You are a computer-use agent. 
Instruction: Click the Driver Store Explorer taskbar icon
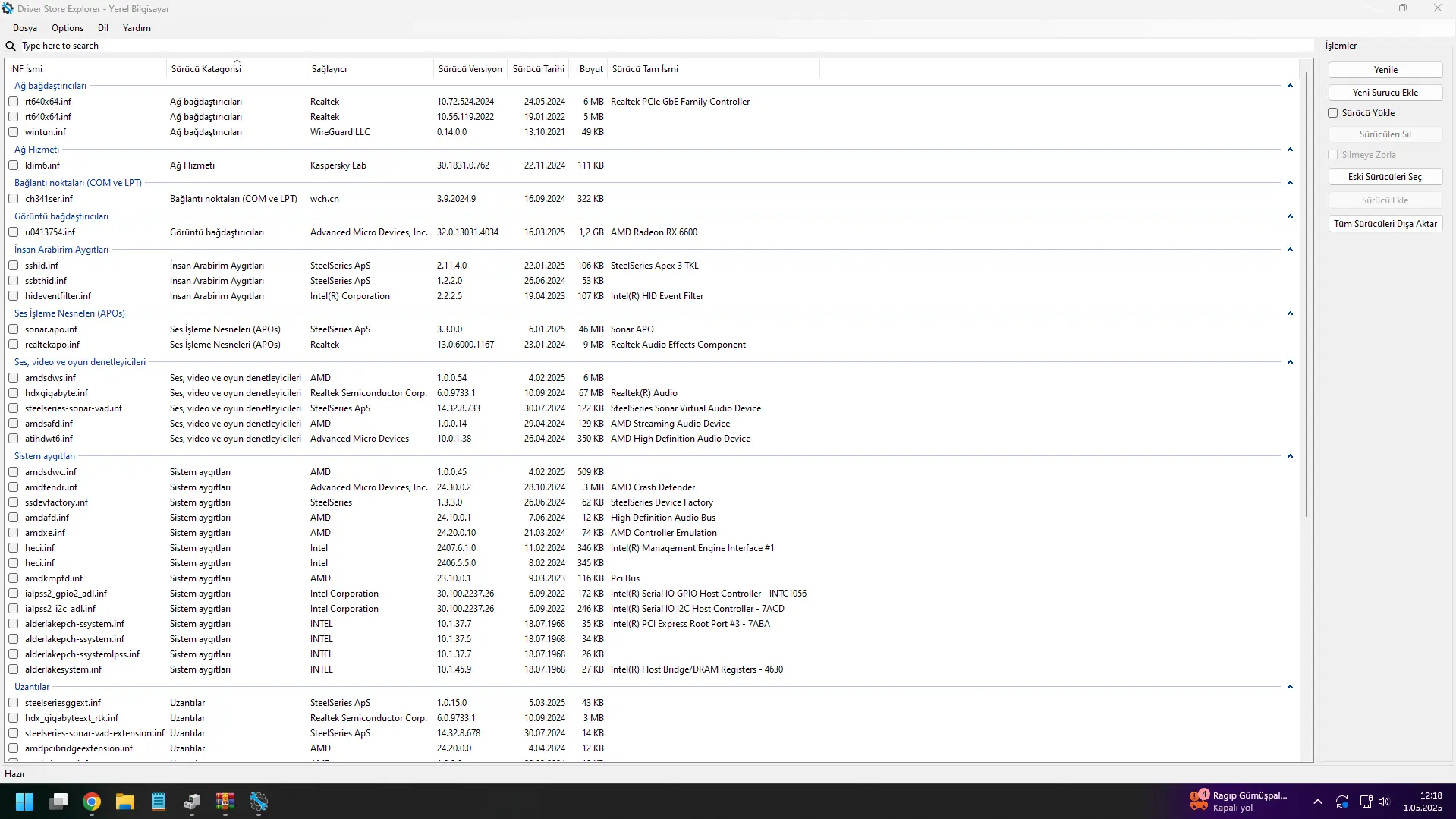click(x=259, y=802)
